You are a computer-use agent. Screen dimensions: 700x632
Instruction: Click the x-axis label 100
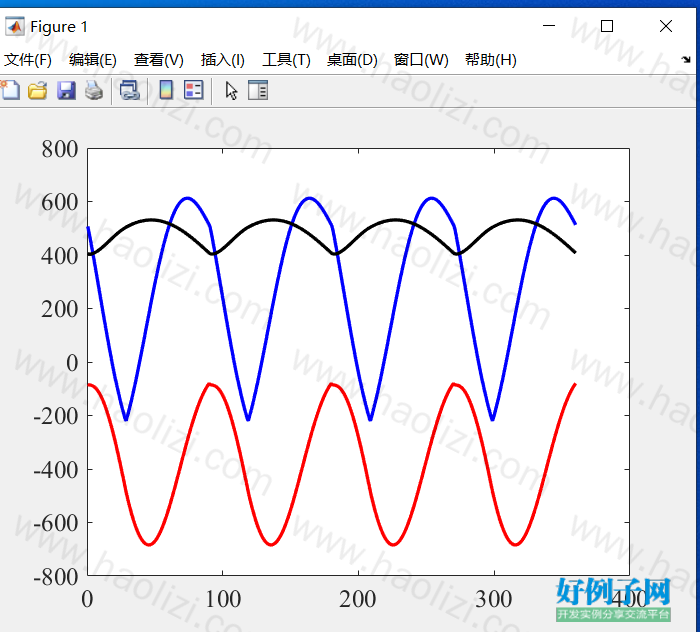tap(222, 599)
